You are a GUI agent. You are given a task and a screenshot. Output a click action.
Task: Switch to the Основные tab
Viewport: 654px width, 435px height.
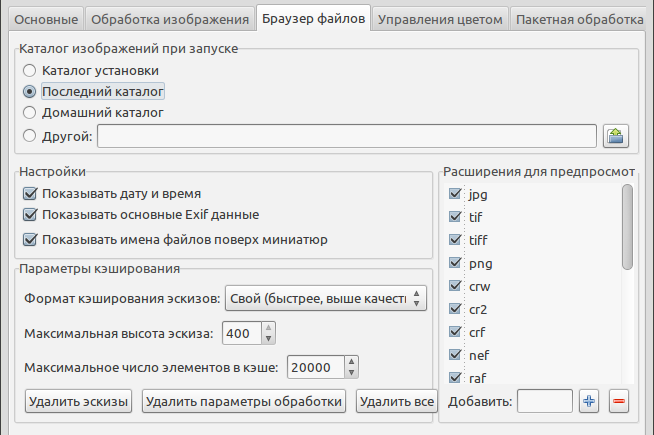click(x=46, y=19)
